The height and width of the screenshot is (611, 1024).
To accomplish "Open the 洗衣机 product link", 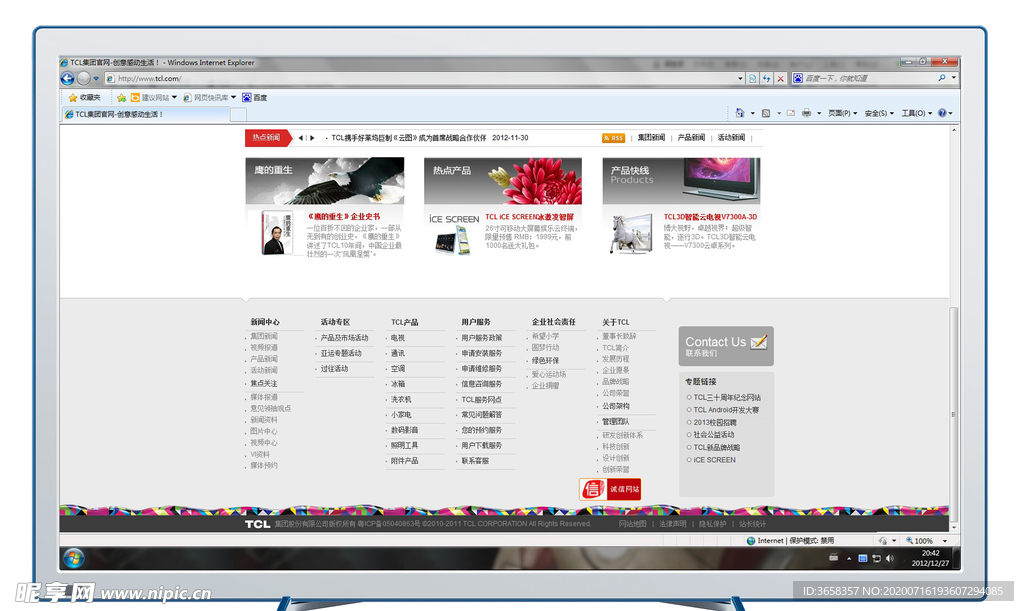I will [x=401, y=400].
